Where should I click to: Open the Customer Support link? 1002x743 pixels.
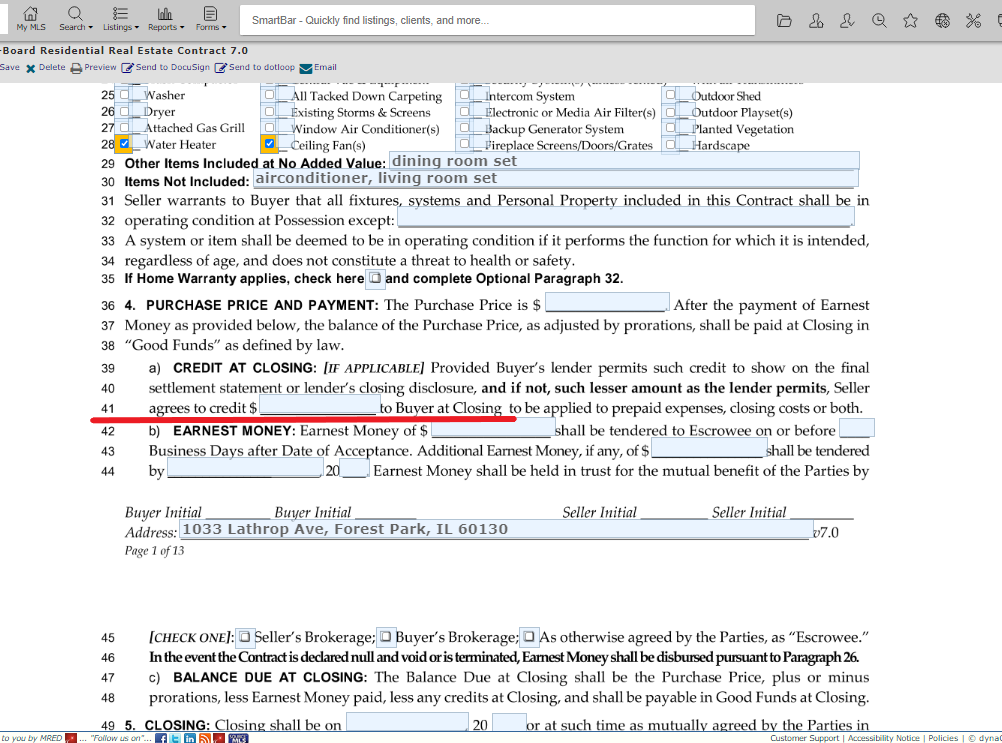pos(805,738)
